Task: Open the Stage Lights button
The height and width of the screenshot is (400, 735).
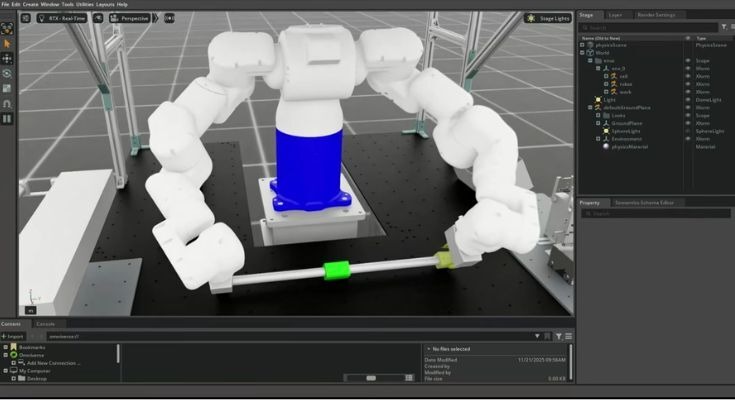Action: coord(549,18)
